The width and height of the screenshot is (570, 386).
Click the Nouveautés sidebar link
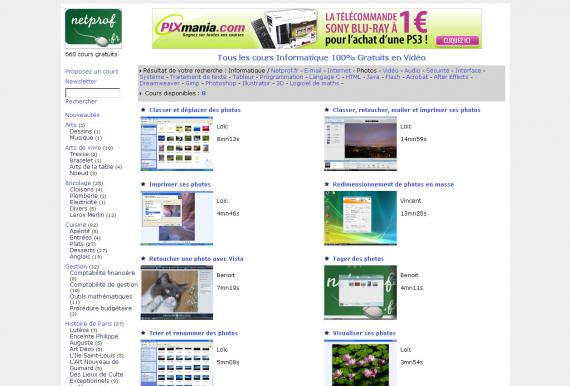[x=82, y=115]
